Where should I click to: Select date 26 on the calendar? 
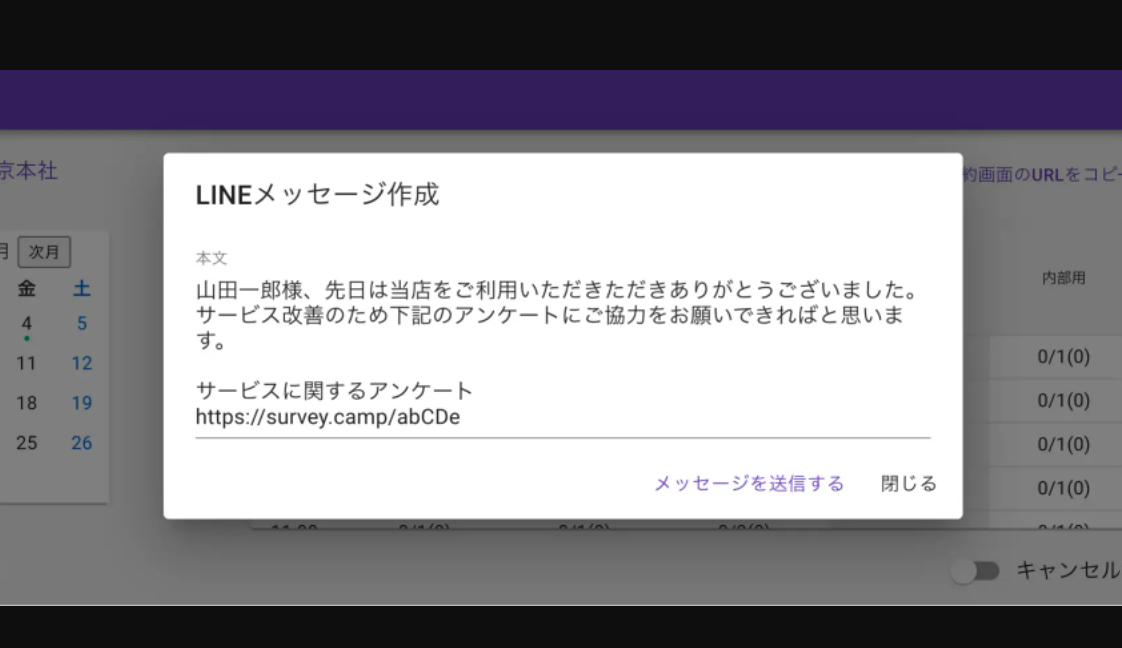click(x=82, y=443)
